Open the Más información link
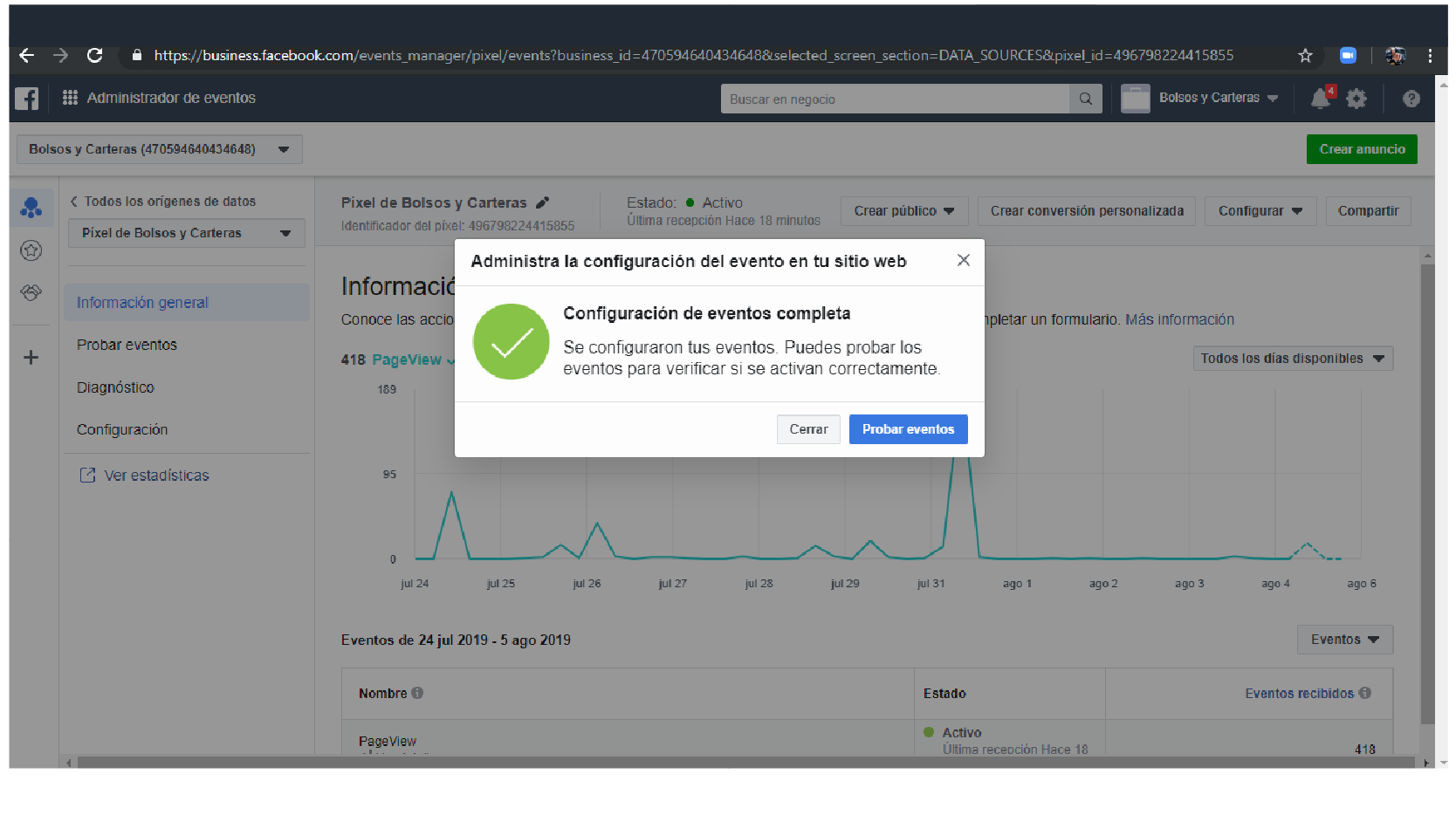 coord(1179,319)
